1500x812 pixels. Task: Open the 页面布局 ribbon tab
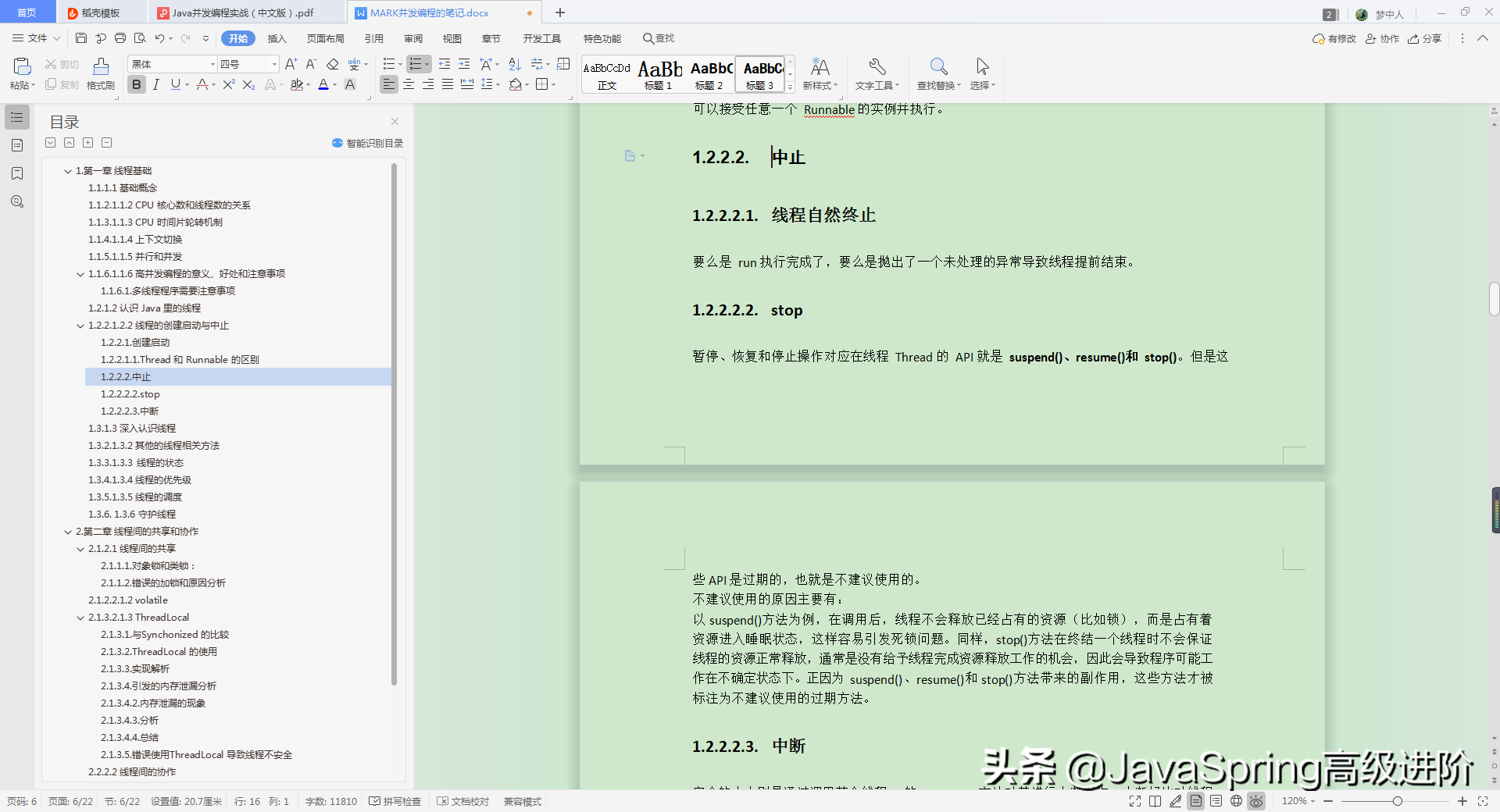click(326, 38)
